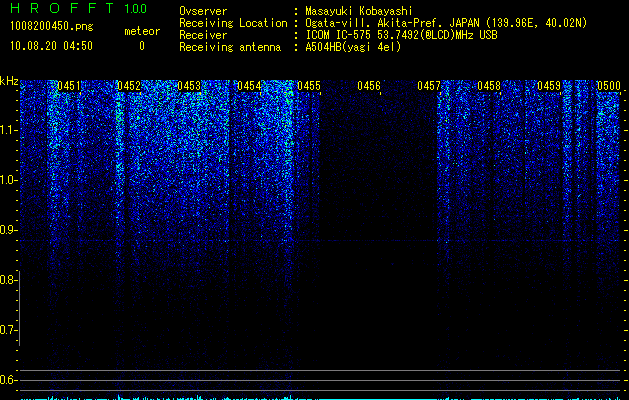Click the 0.8 kHz axis tick label

tap(8, 280)
